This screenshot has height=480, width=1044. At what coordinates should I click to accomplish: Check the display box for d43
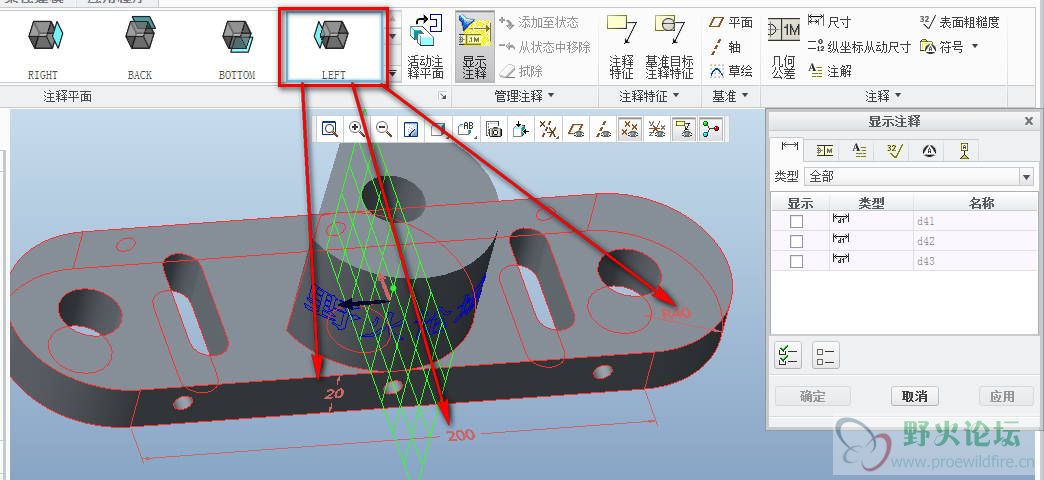[796, 262]
